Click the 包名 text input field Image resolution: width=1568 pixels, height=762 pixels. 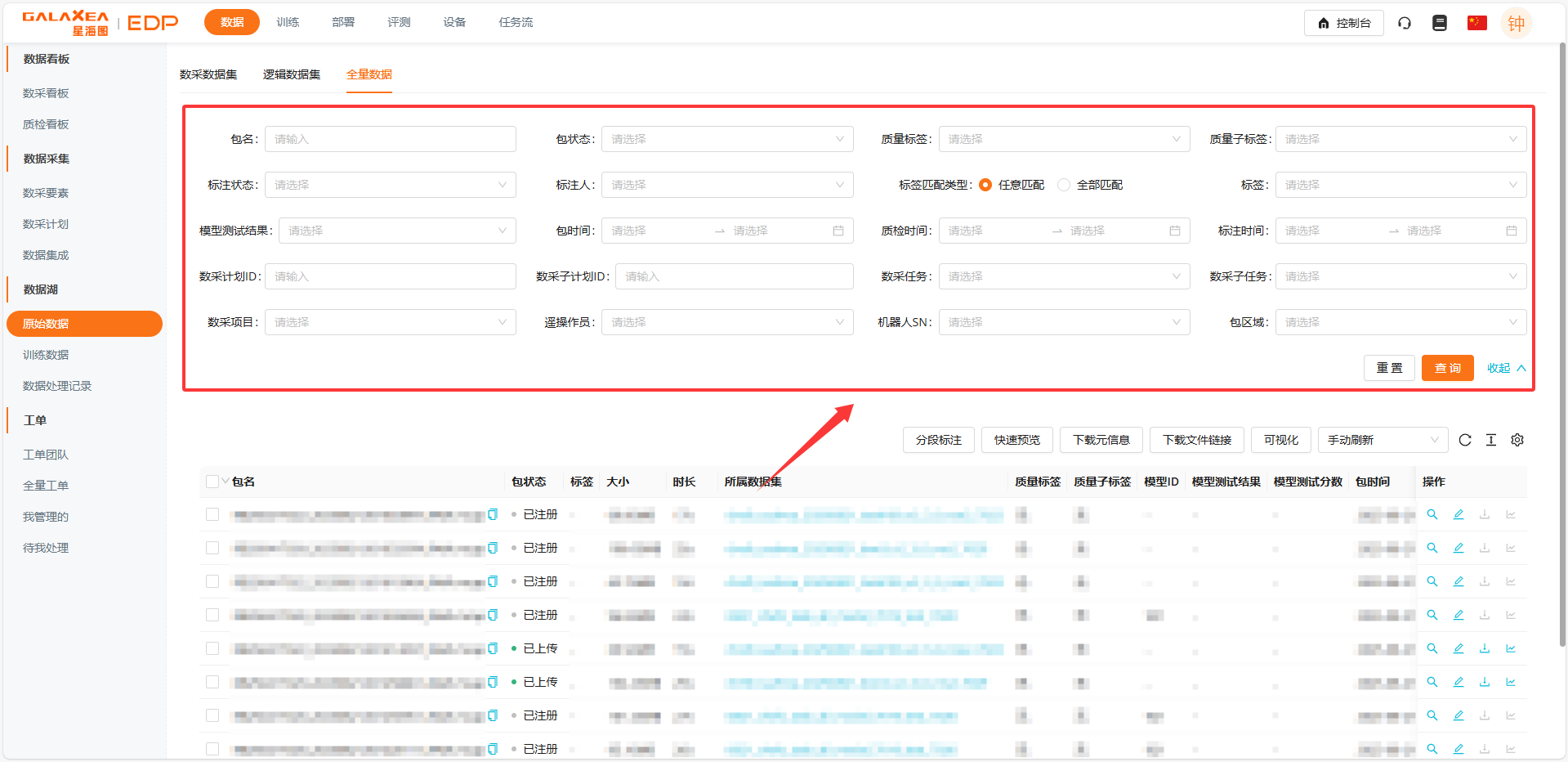pos(391,139)
